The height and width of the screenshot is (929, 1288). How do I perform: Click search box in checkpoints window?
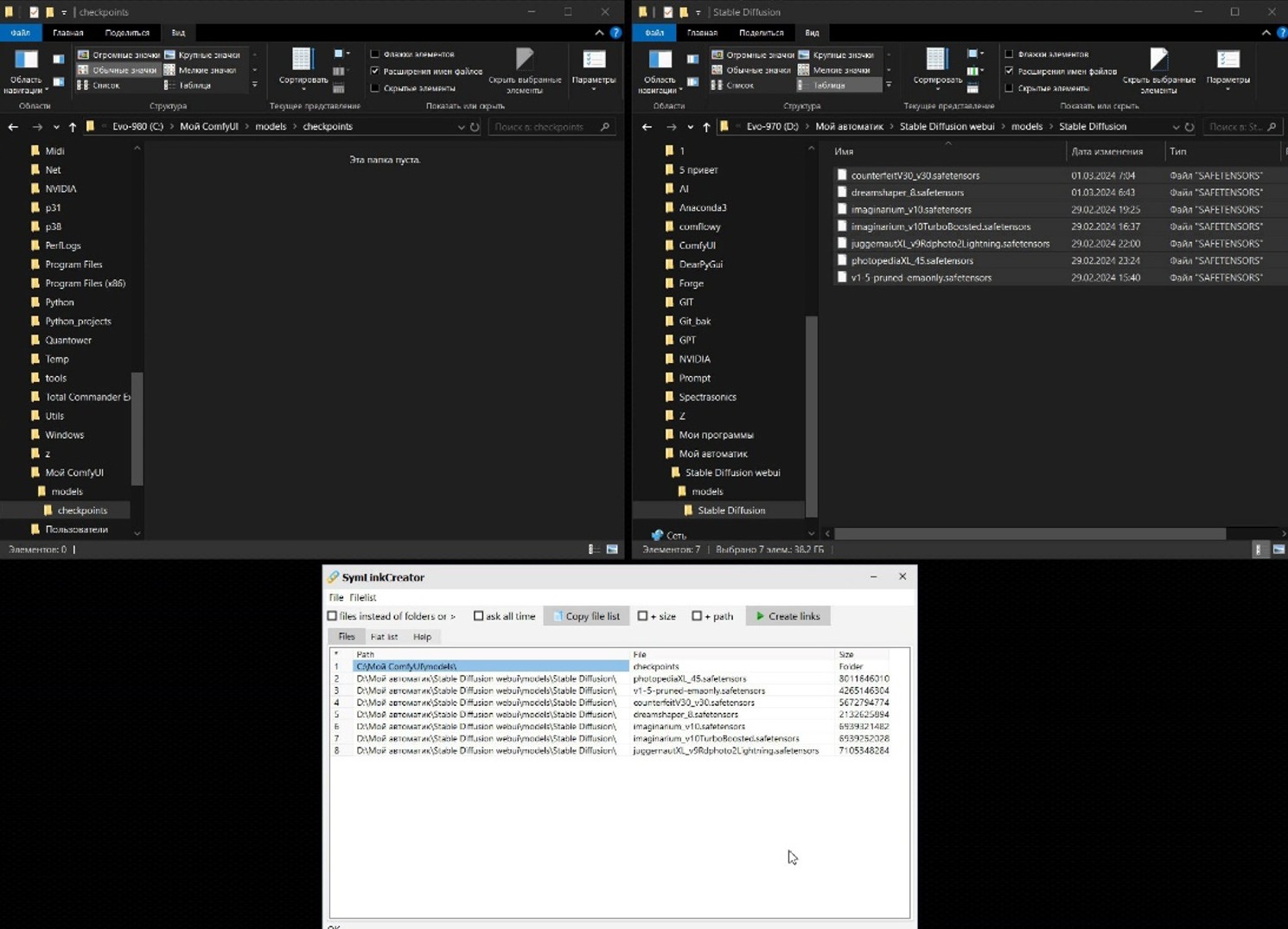tap(551, 127)
